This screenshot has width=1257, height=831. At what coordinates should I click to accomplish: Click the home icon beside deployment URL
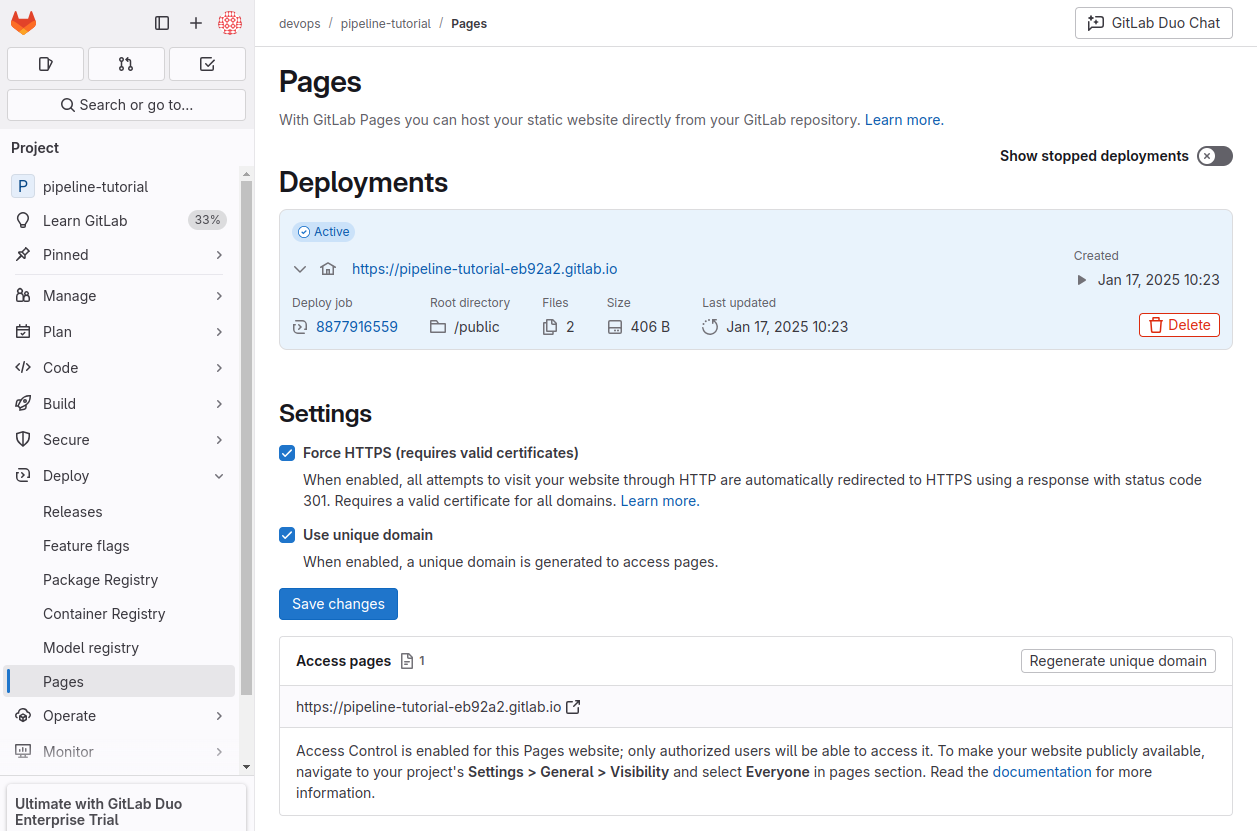[328, 268]
